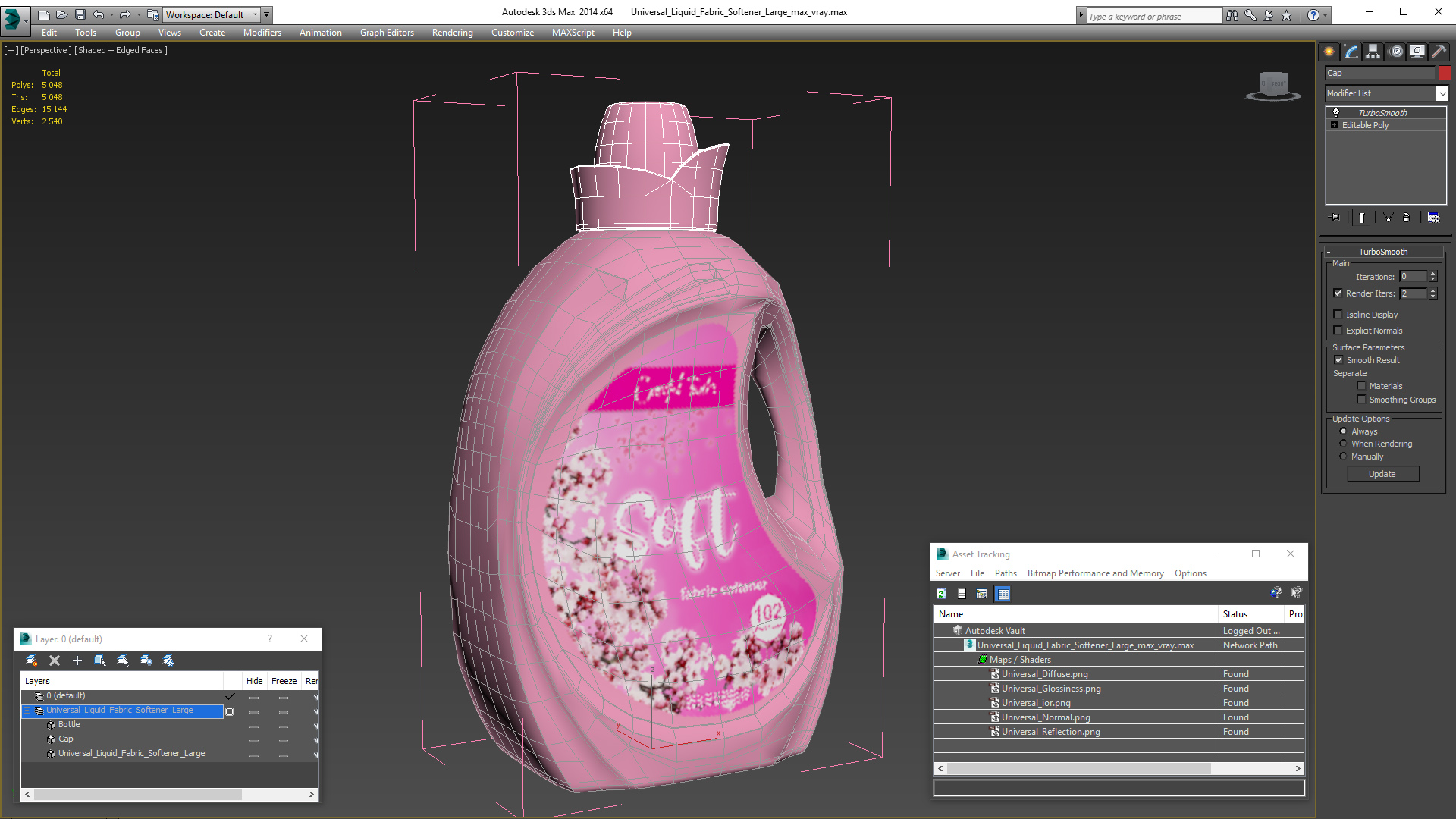Open Paths menu in Asset Tracking
1456x819 pixels.
1006,573
